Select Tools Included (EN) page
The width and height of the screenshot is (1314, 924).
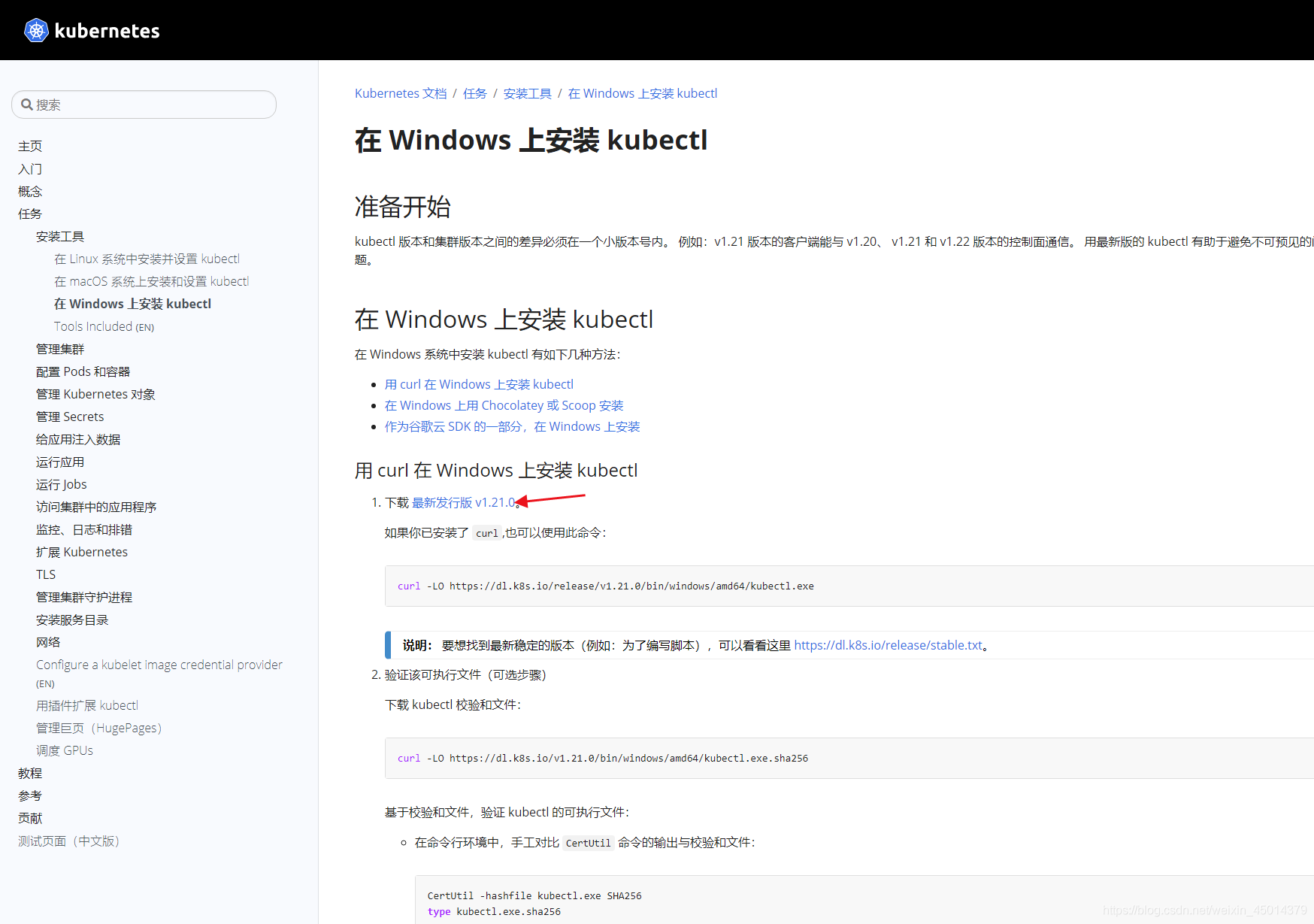click(x=104, y=326)
